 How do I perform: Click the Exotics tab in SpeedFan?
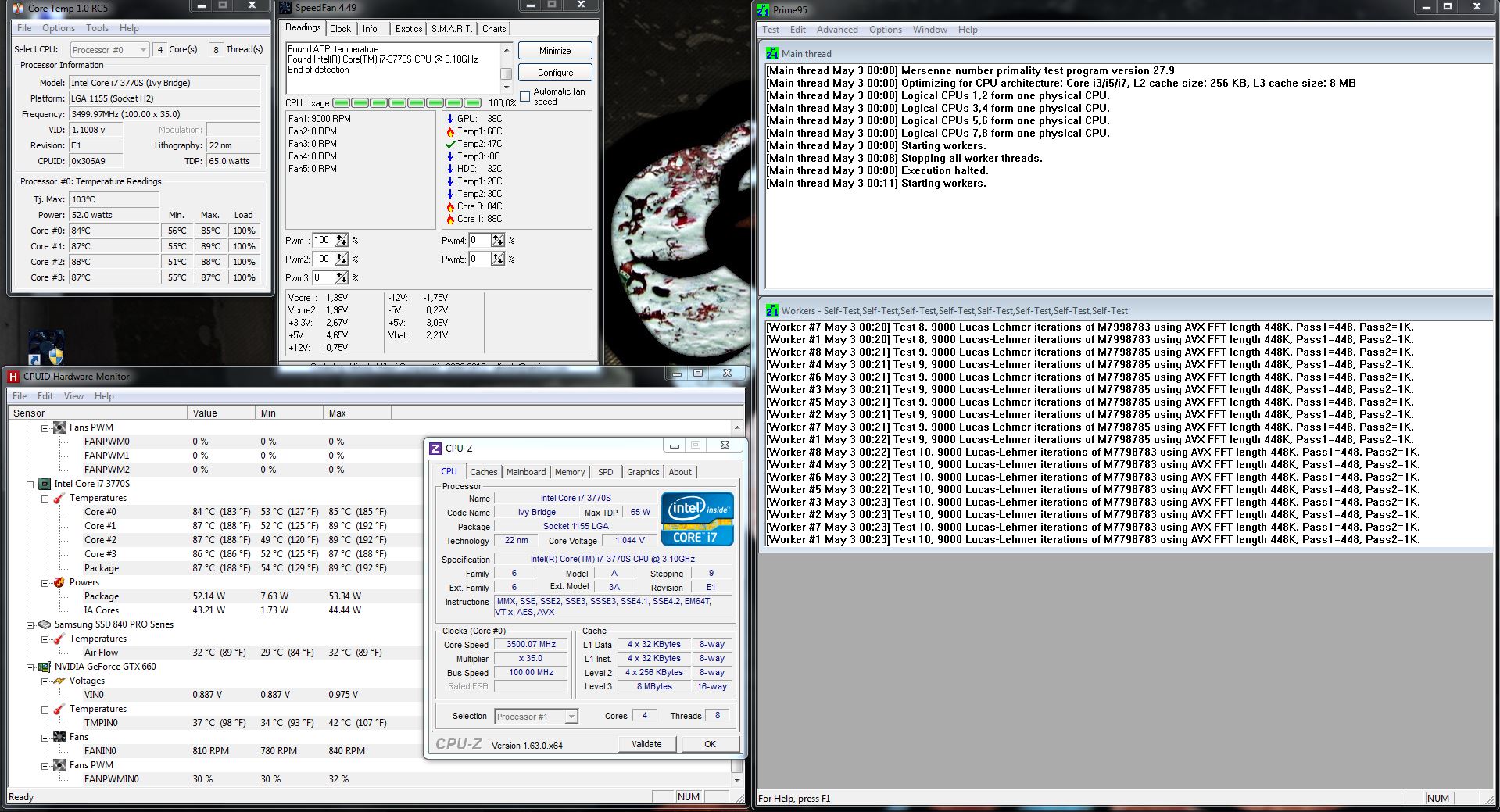click(x=408, y=29)
